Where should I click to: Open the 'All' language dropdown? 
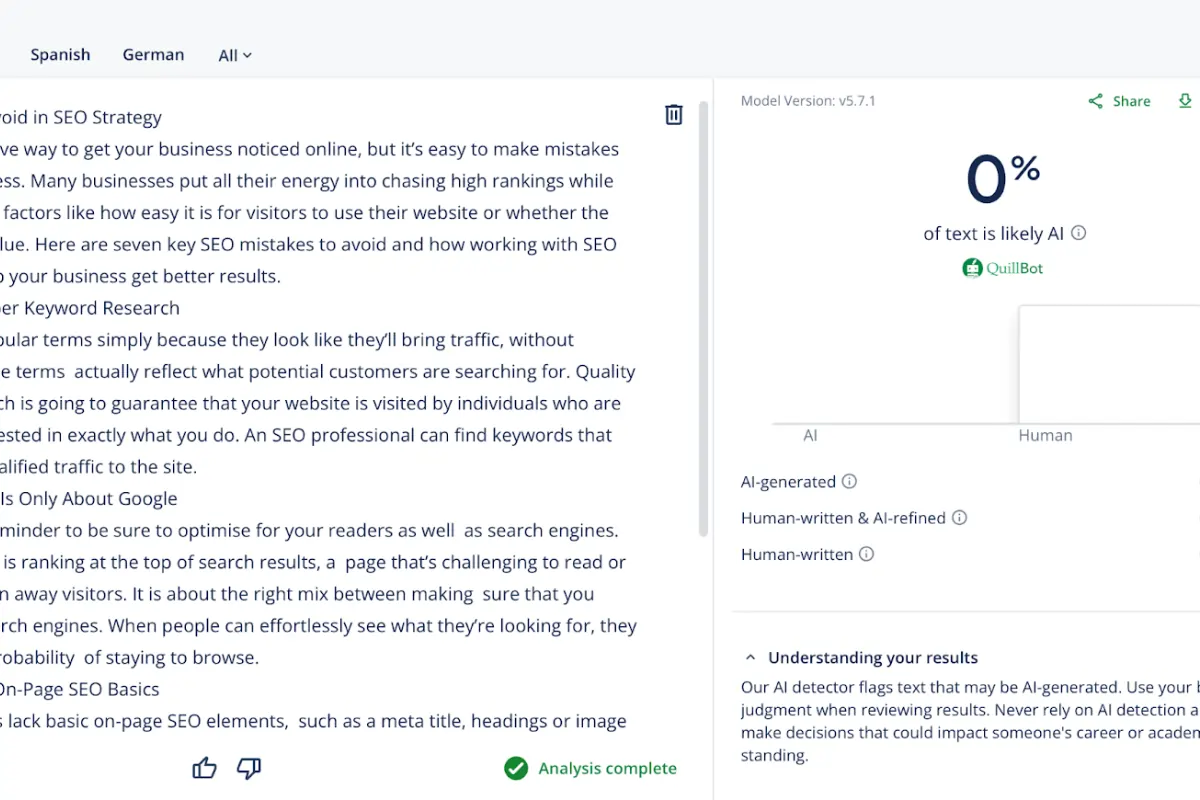click(234, 55)
